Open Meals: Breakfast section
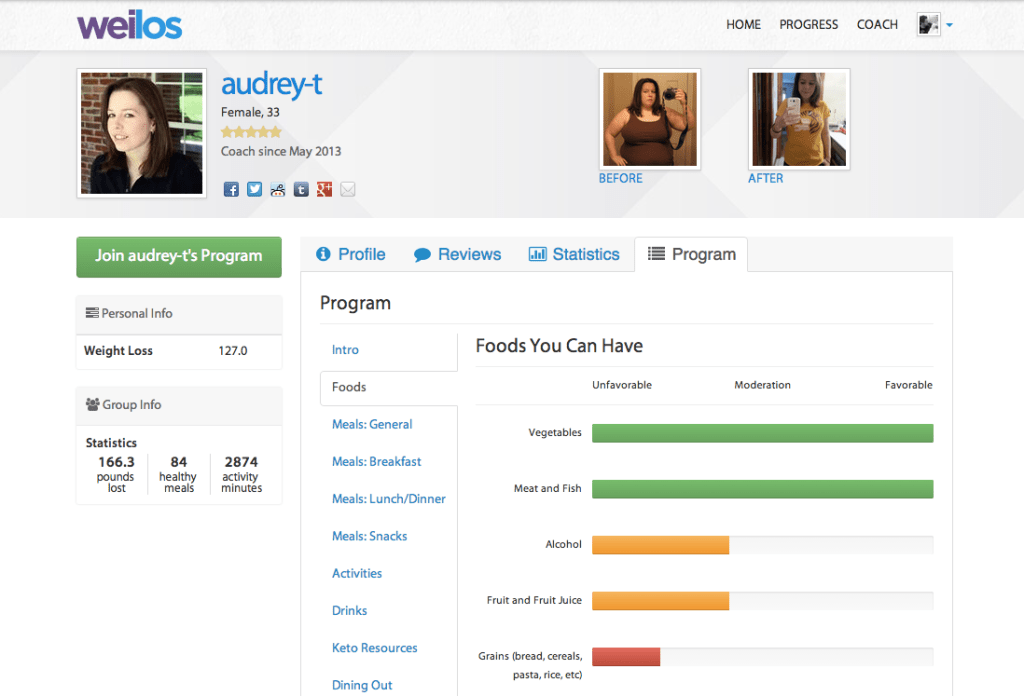Image resolution: width=1024 pixels, height=696 pixels. [376, 462]
